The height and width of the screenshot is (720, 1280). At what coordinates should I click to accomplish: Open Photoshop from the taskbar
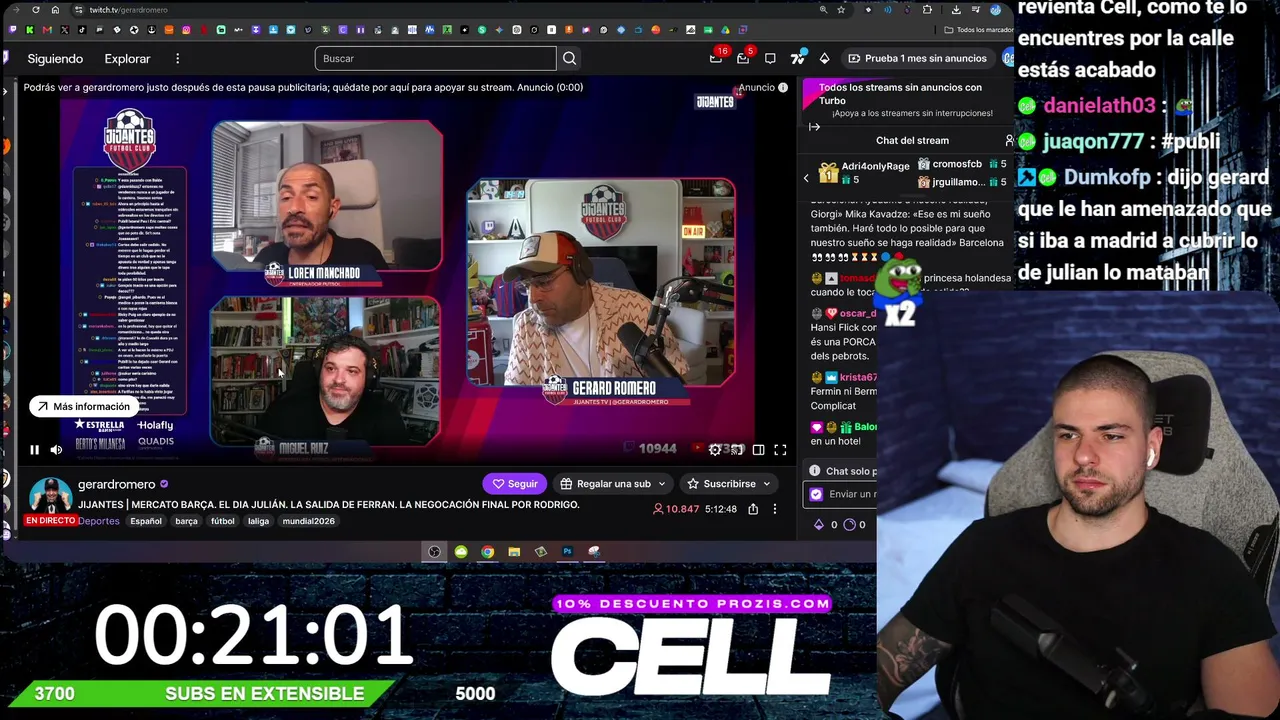(x=567, y=552)
